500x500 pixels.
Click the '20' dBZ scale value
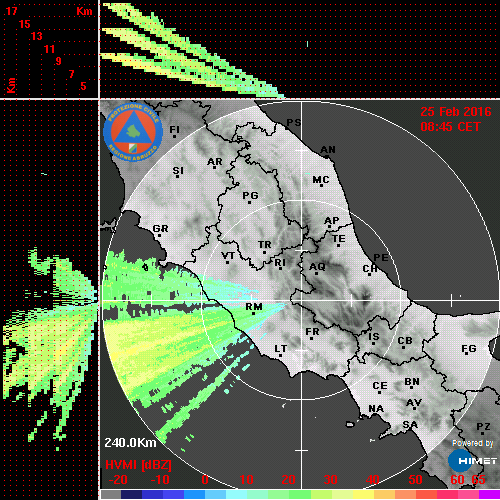click(289, 480)
